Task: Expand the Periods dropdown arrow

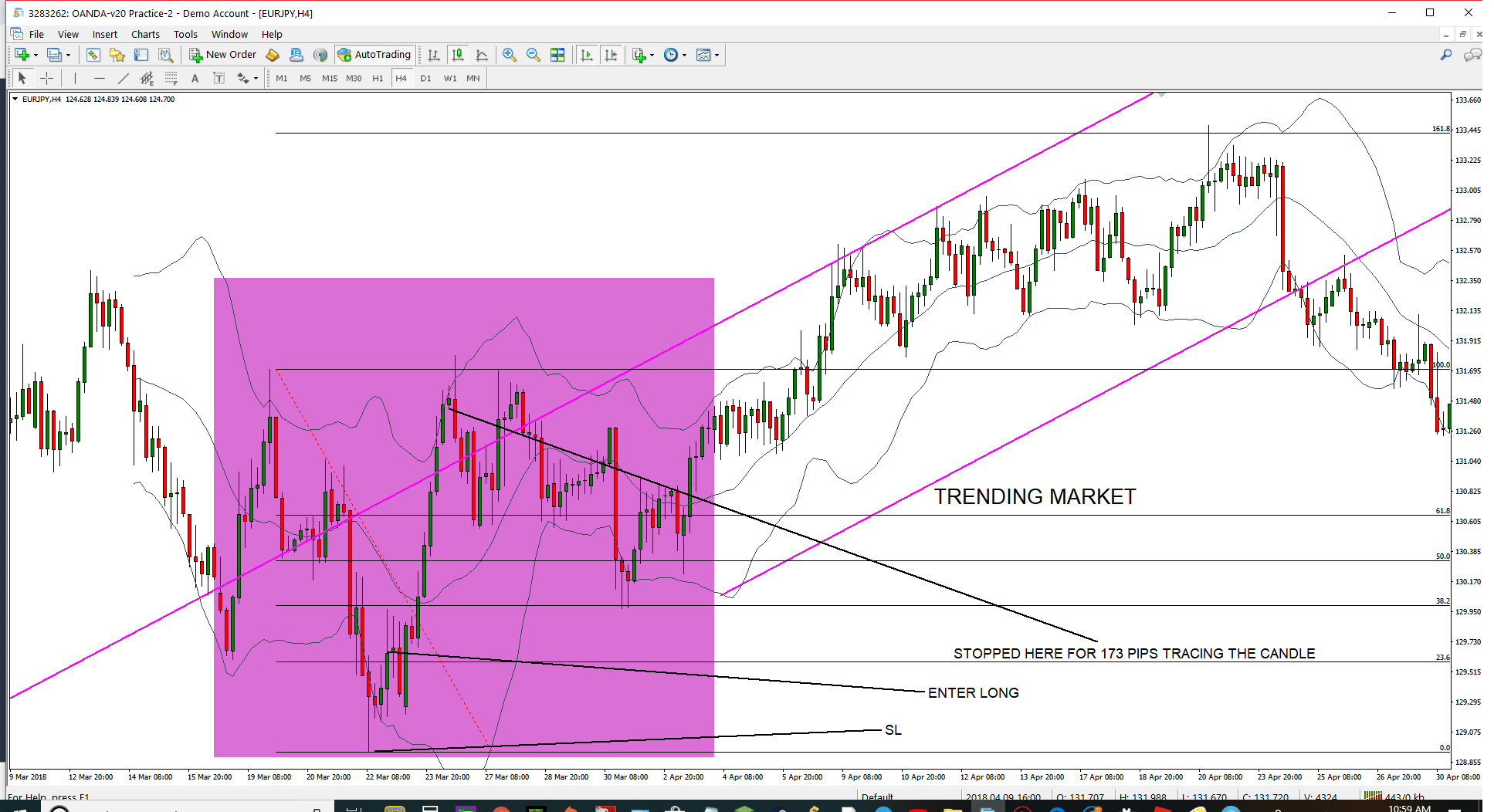Action: pyautogui.click(x=685, y=55)
